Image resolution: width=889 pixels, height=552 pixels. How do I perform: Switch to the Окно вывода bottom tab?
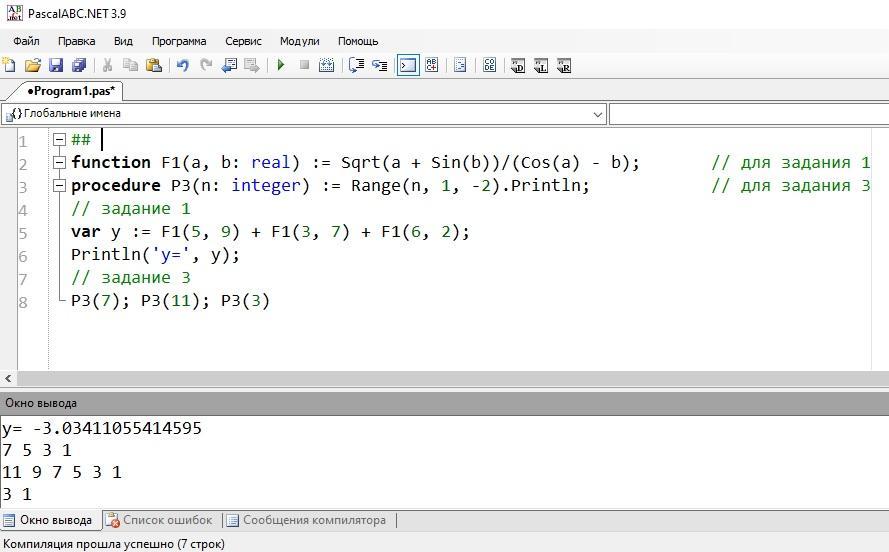(x=51, y=520)
